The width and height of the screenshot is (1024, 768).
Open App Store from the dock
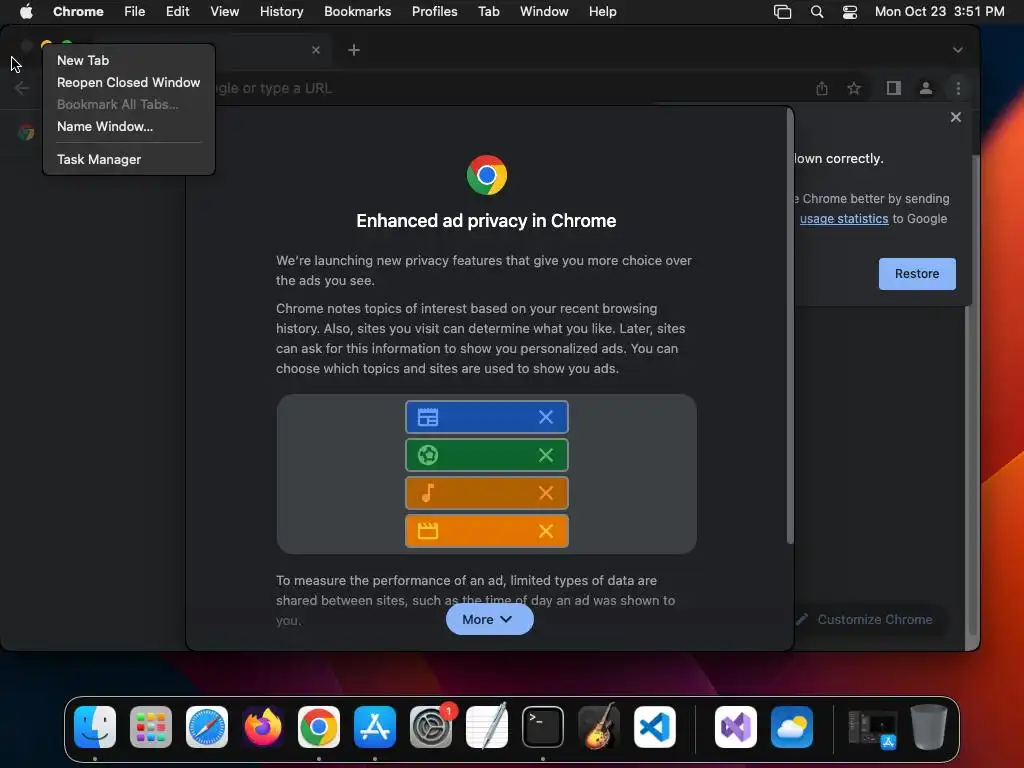375,727
